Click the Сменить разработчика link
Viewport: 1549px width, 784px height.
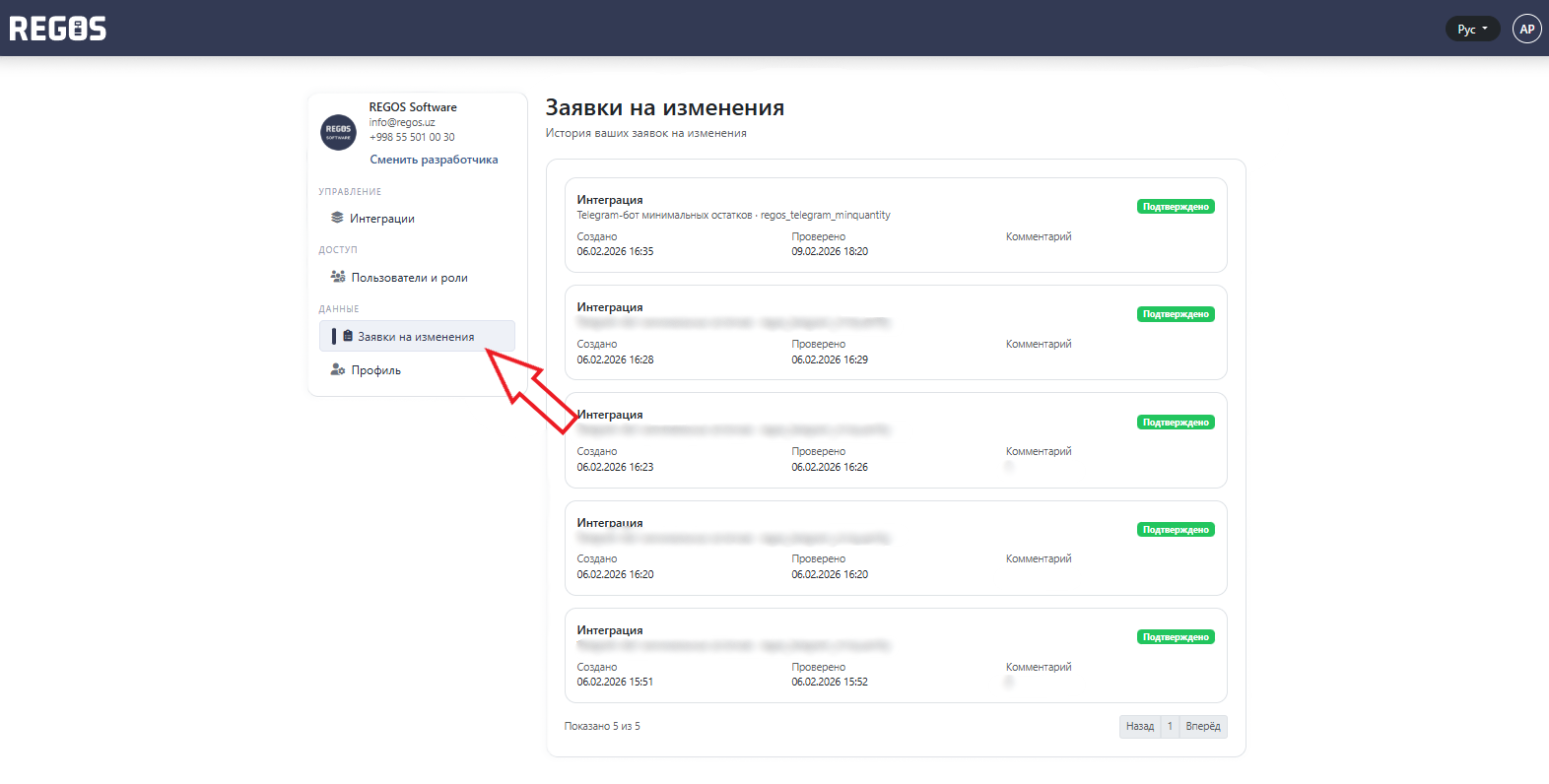click(434, 160)
